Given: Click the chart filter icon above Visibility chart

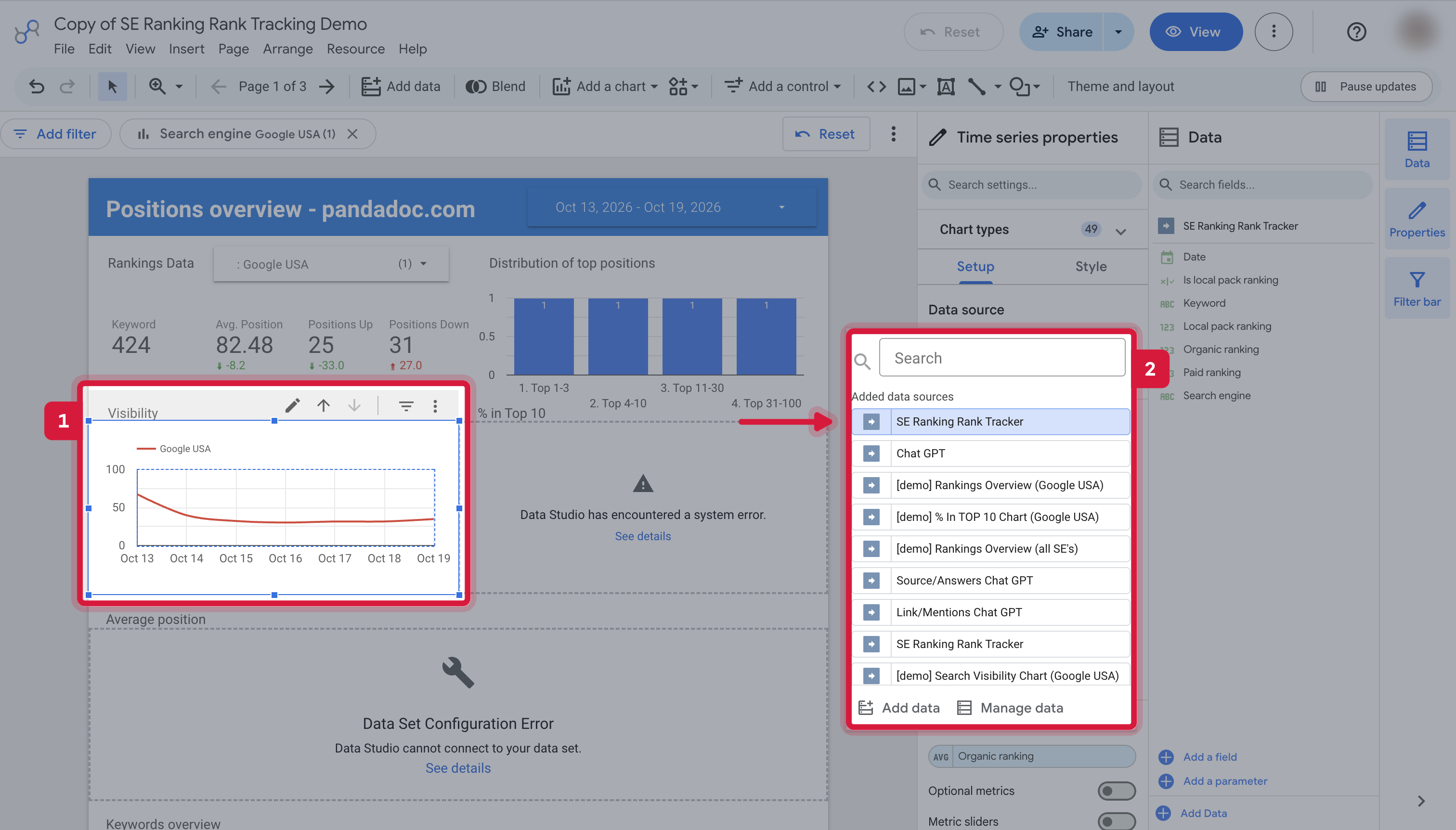Looking at the screenshot, I should pos(406,405).
